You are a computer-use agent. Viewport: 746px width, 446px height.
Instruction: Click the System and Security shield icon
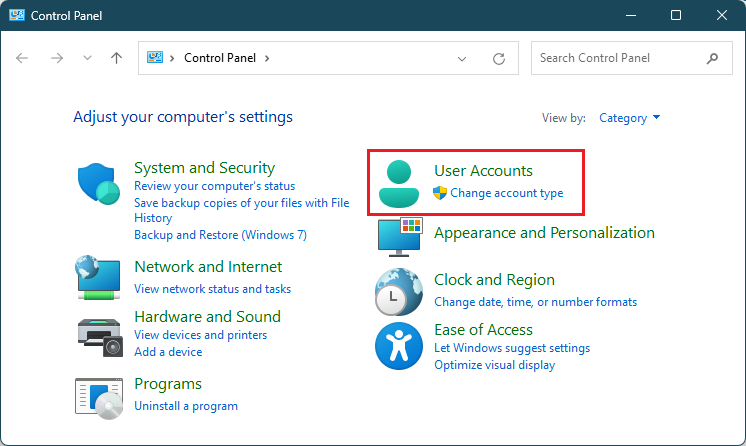[x=99, y=184]
